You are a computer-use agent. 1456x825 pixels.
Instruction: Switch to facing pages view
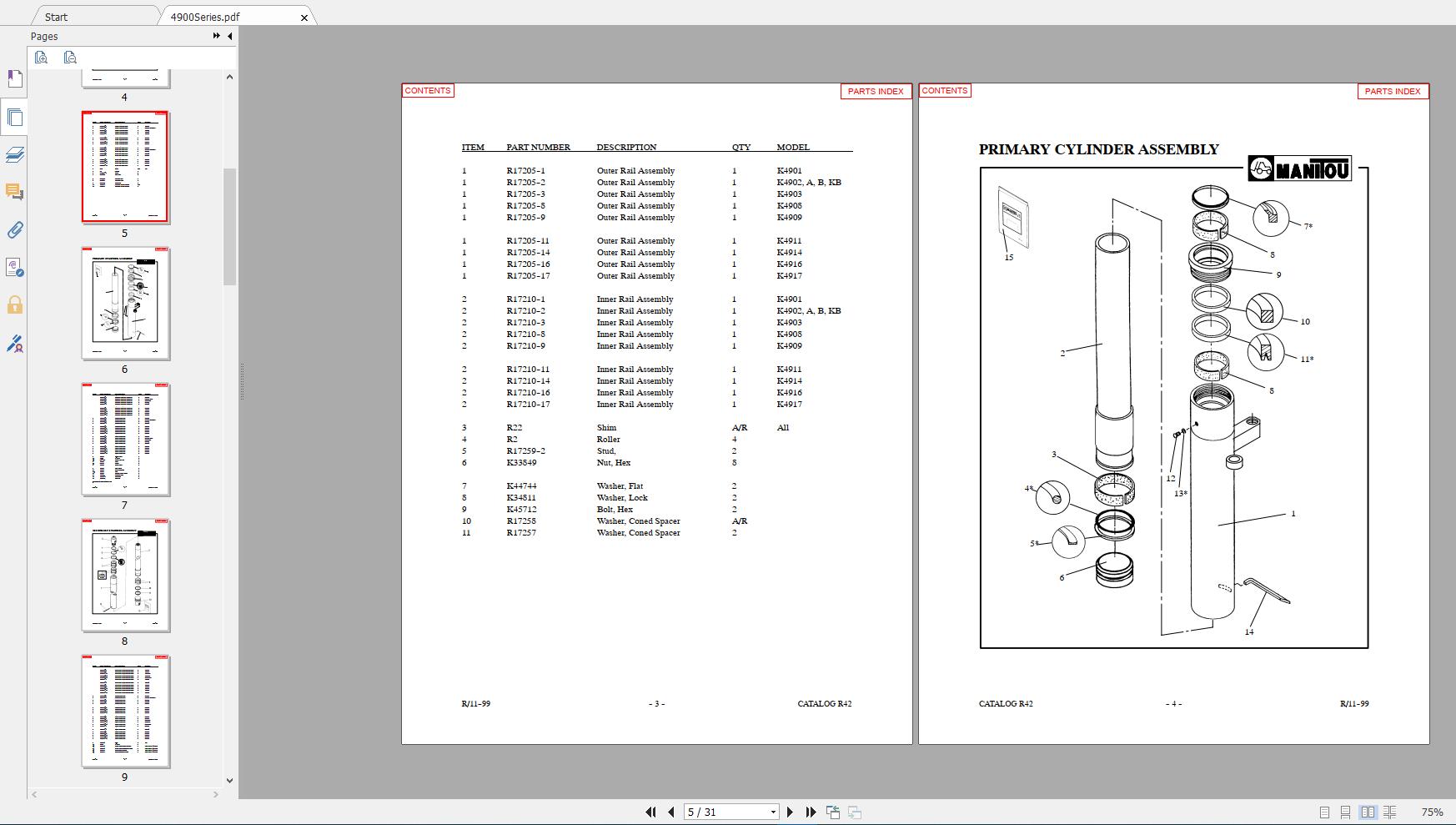pos(1368,812)
